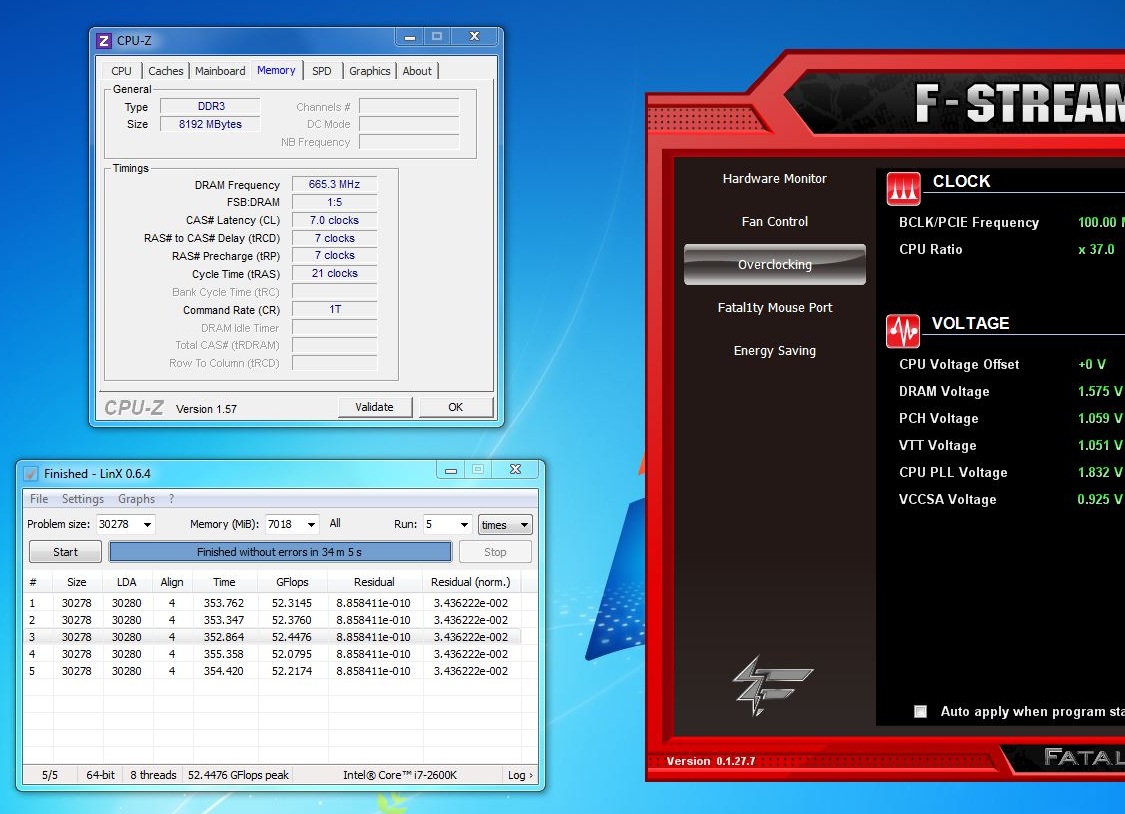The image size is (1125, 814).
Task: Click the red CLOCK section icon
Action: pyautogui.click(x=903, y=187)
